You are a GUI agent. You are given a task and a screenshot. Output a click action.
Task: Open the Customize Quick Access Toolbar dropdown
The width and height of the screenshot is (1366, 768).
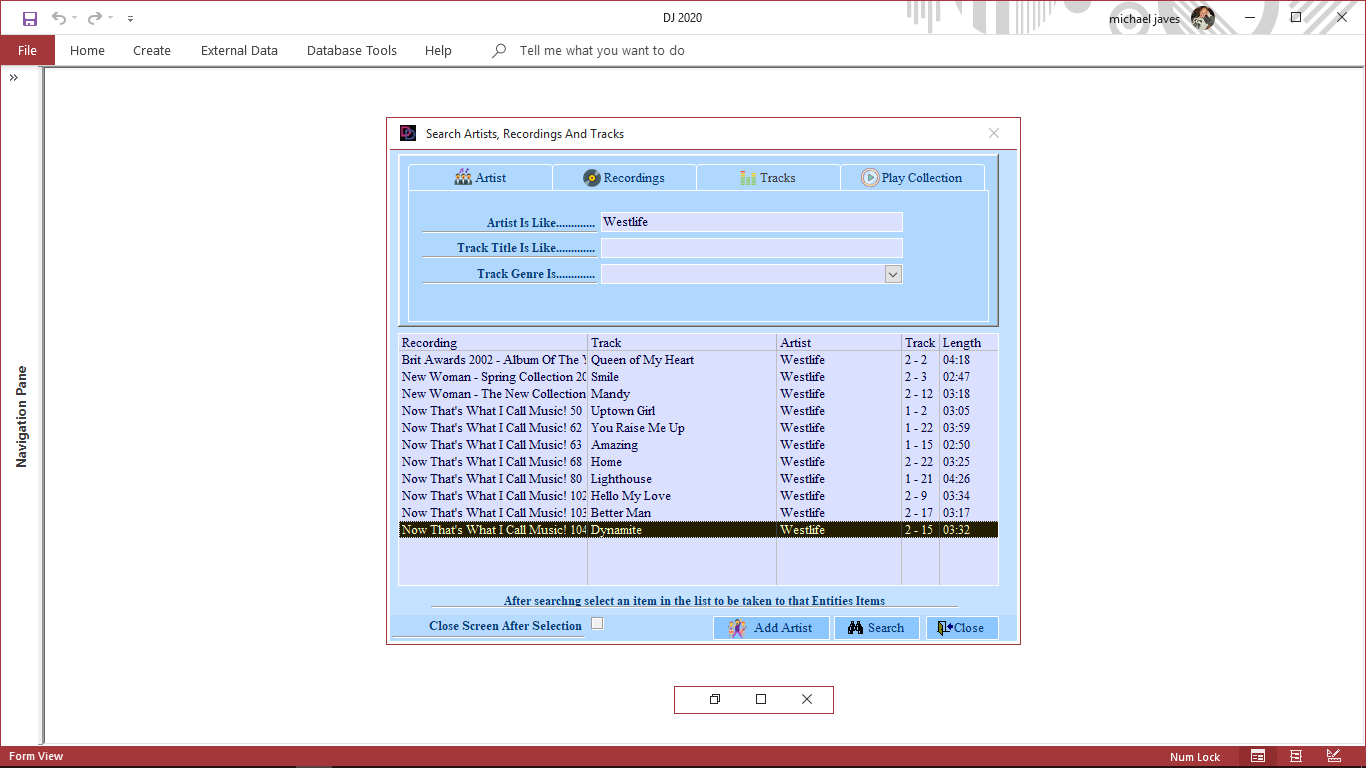[x=130, y=18]
